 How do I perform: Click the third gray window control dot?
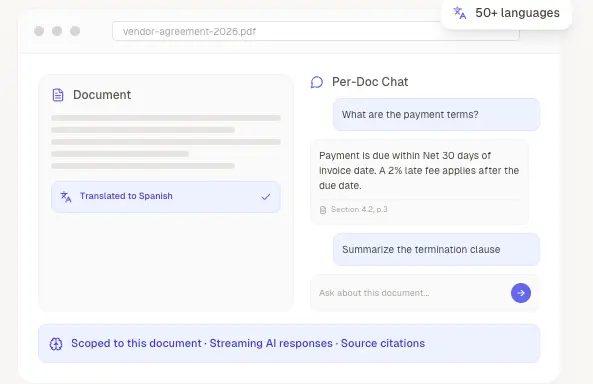coord(75,31)
